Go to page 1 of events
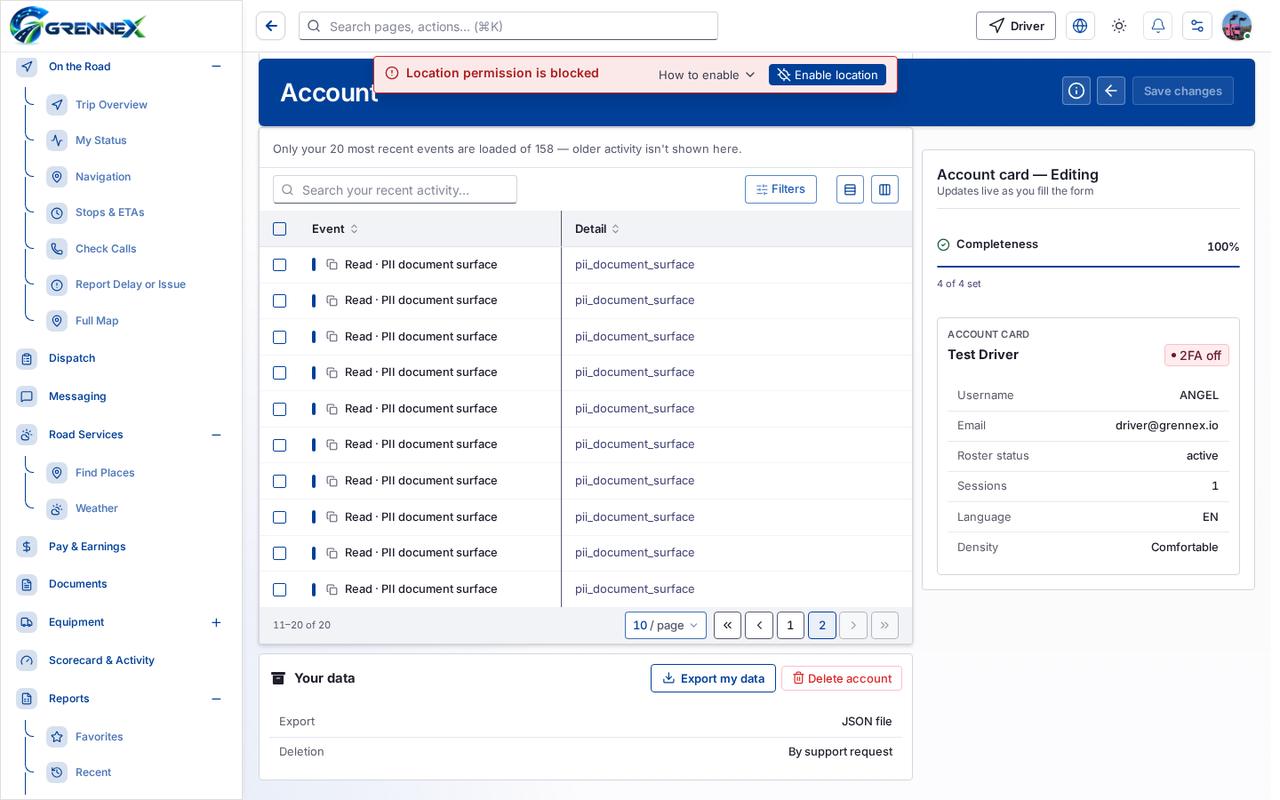1280x800 pixels. click(790, 625)
